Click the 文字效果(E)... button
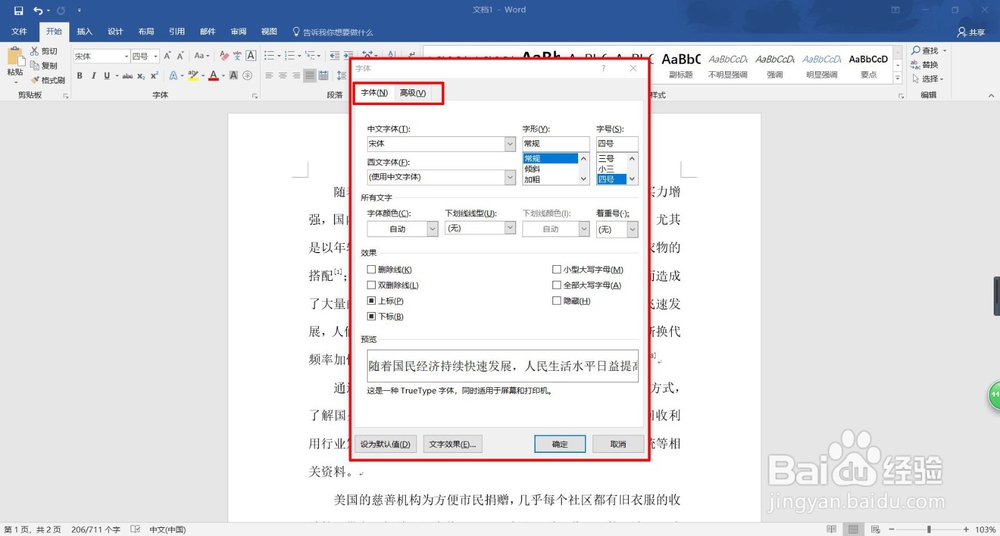 pos(453,444)
